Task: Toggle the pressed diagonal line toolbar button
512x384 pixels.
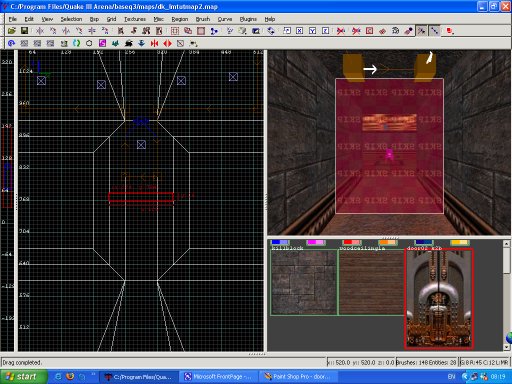Action: pos(435,31)
